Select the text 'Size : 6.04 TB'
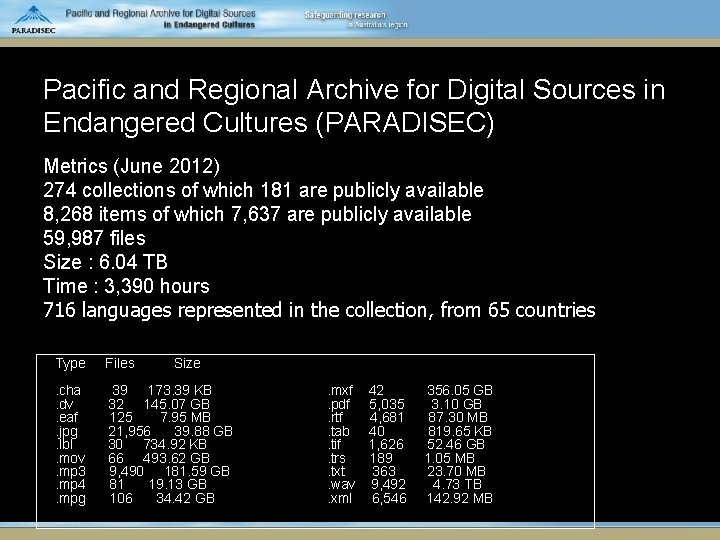720x540 pixels. click(x=105, y=262)
